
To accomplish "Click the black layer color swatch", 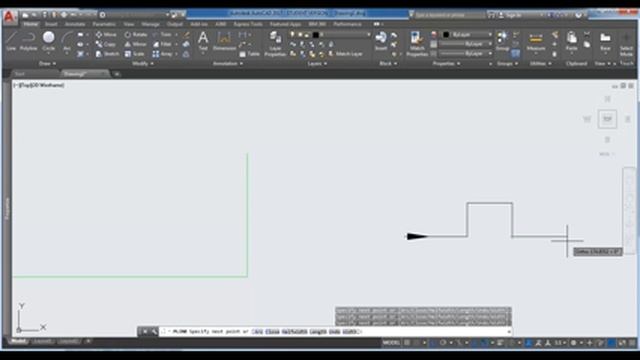I will tap(316, 35).
